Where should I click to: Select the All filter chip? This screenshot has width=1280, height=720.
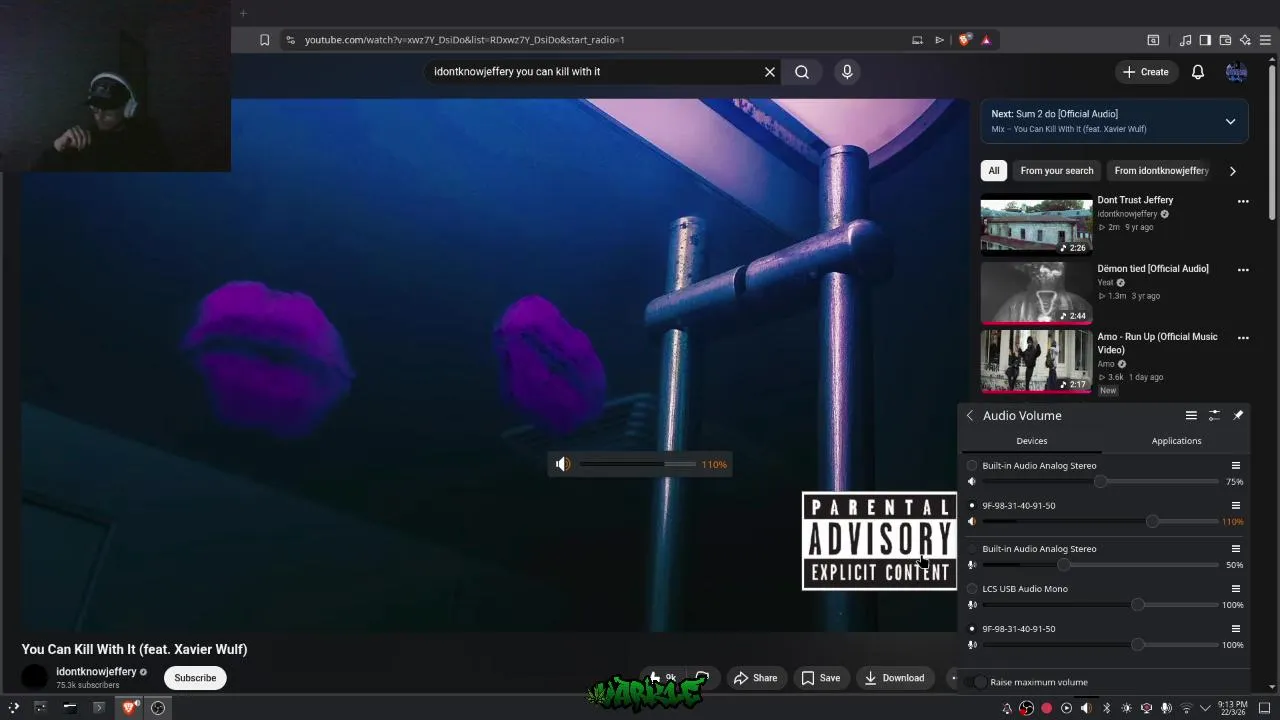993,171
